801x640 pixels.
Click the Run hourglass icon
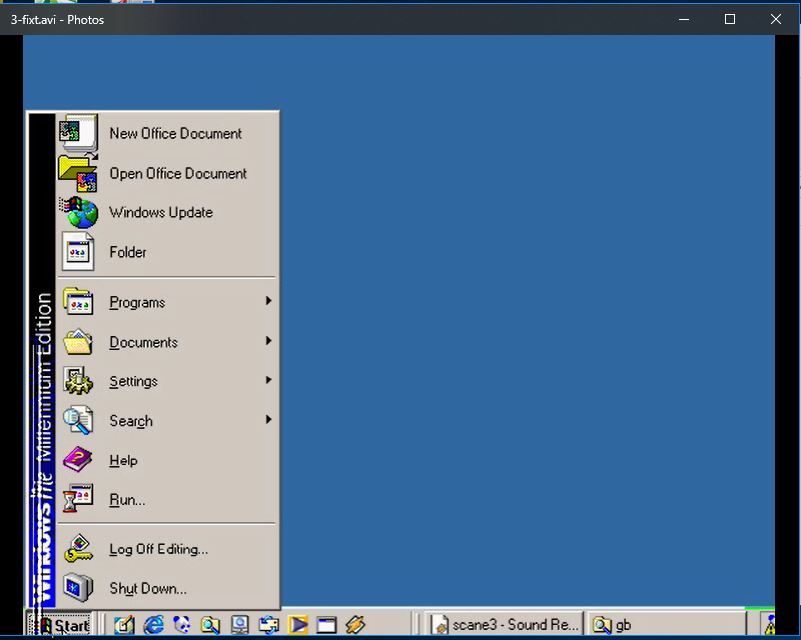78,499
